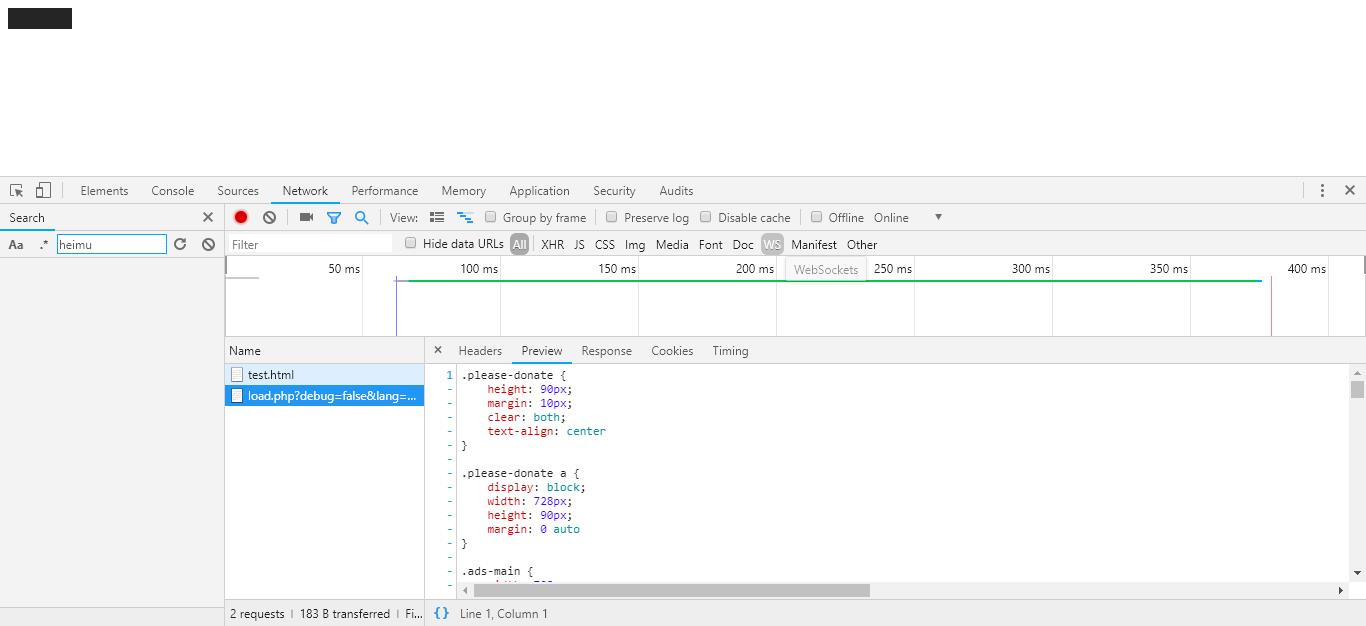Viewport: 1366px width, 626px height.
Task: Toggle regular expression search option
Action: [x=43, y=244]
